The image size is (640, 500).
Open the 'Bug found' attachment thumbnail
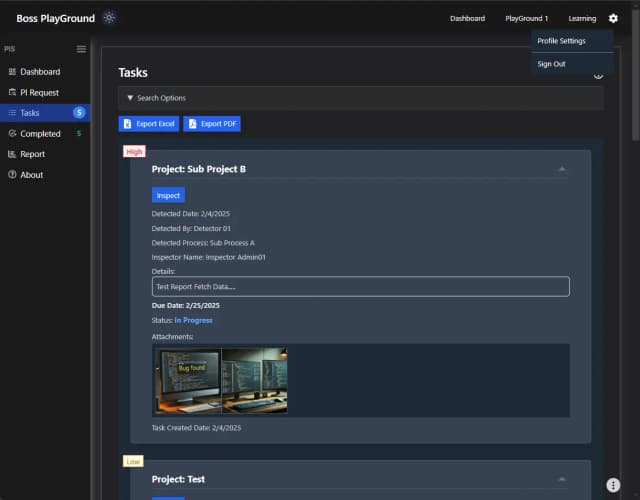coord(186,381)
